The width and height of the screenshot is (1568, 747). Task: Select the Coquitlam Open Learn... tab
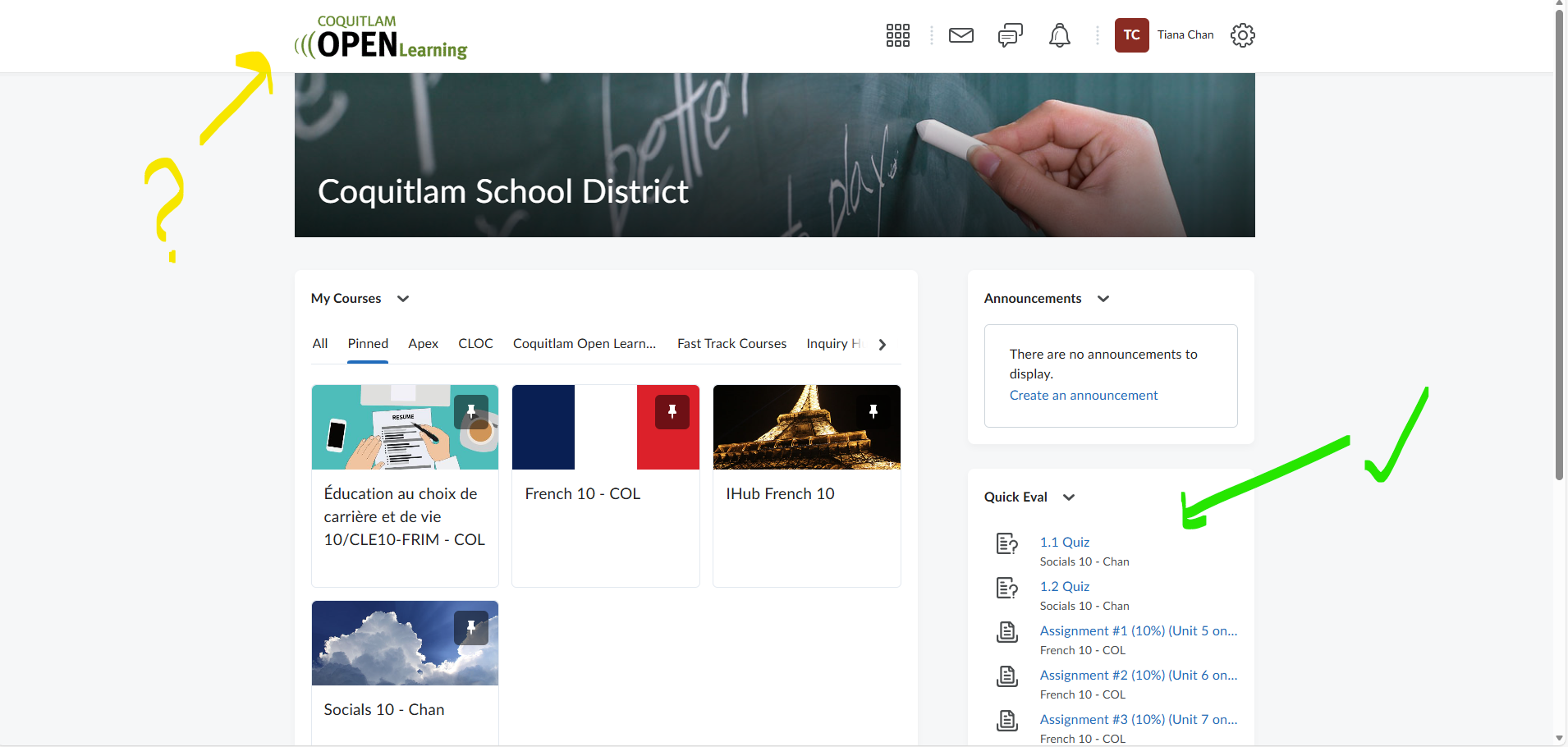coord(585,344)
